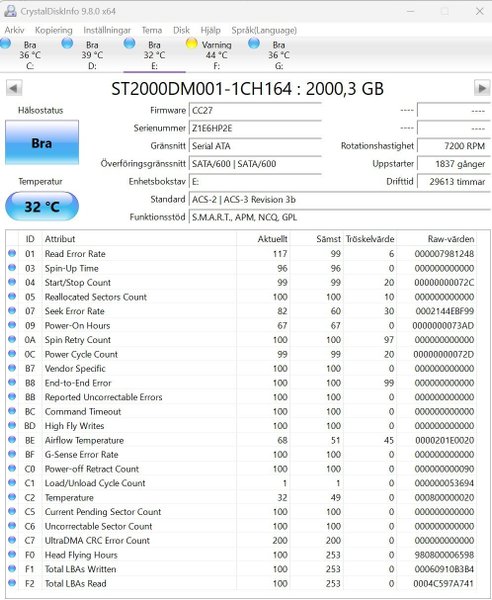Click the Raw-värden column header
This screenshot has height=600, width=492.
451,239
